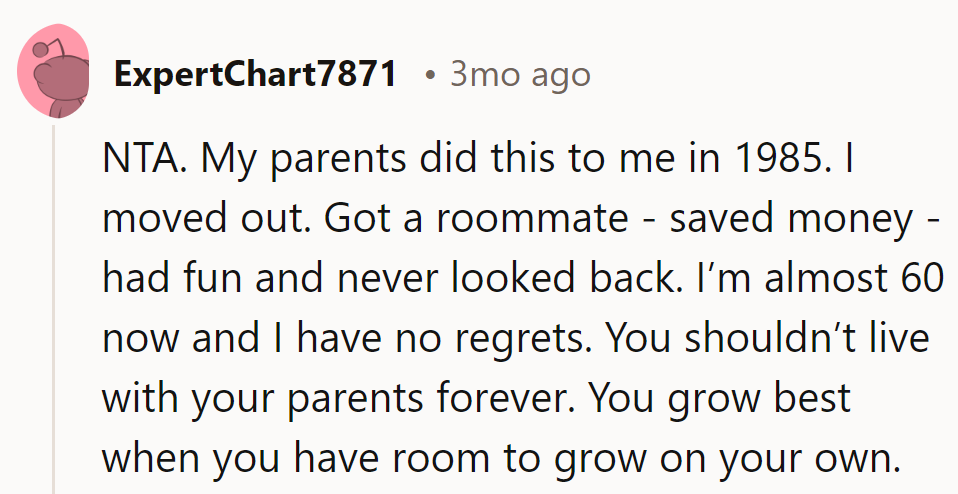Click the dot separator before the timestamp

click(x=429, y=75)
